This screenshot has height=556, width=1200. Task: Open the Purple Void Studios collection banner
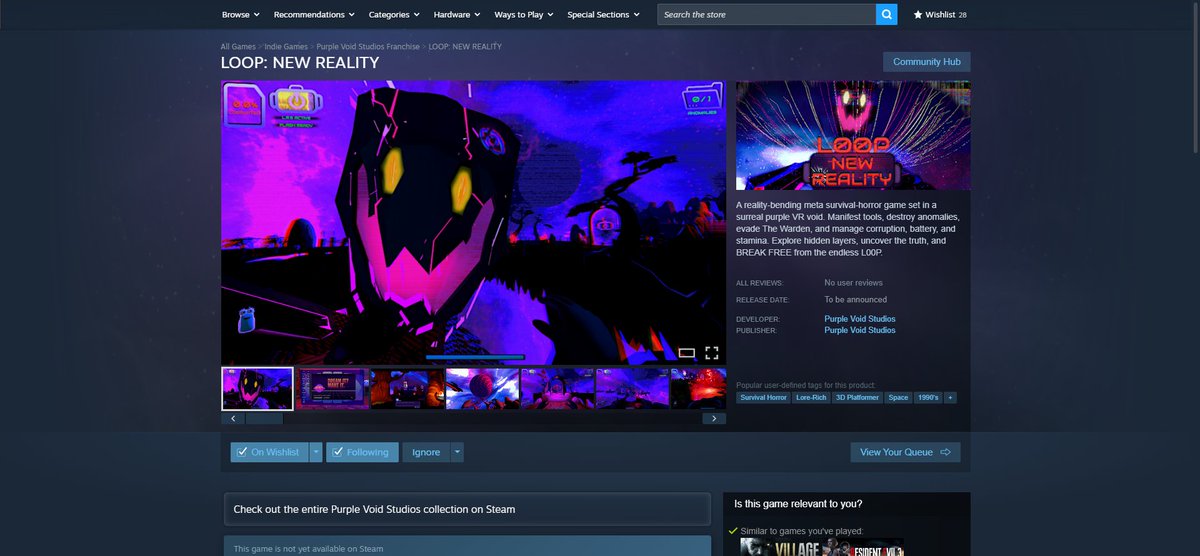[467, 509]
